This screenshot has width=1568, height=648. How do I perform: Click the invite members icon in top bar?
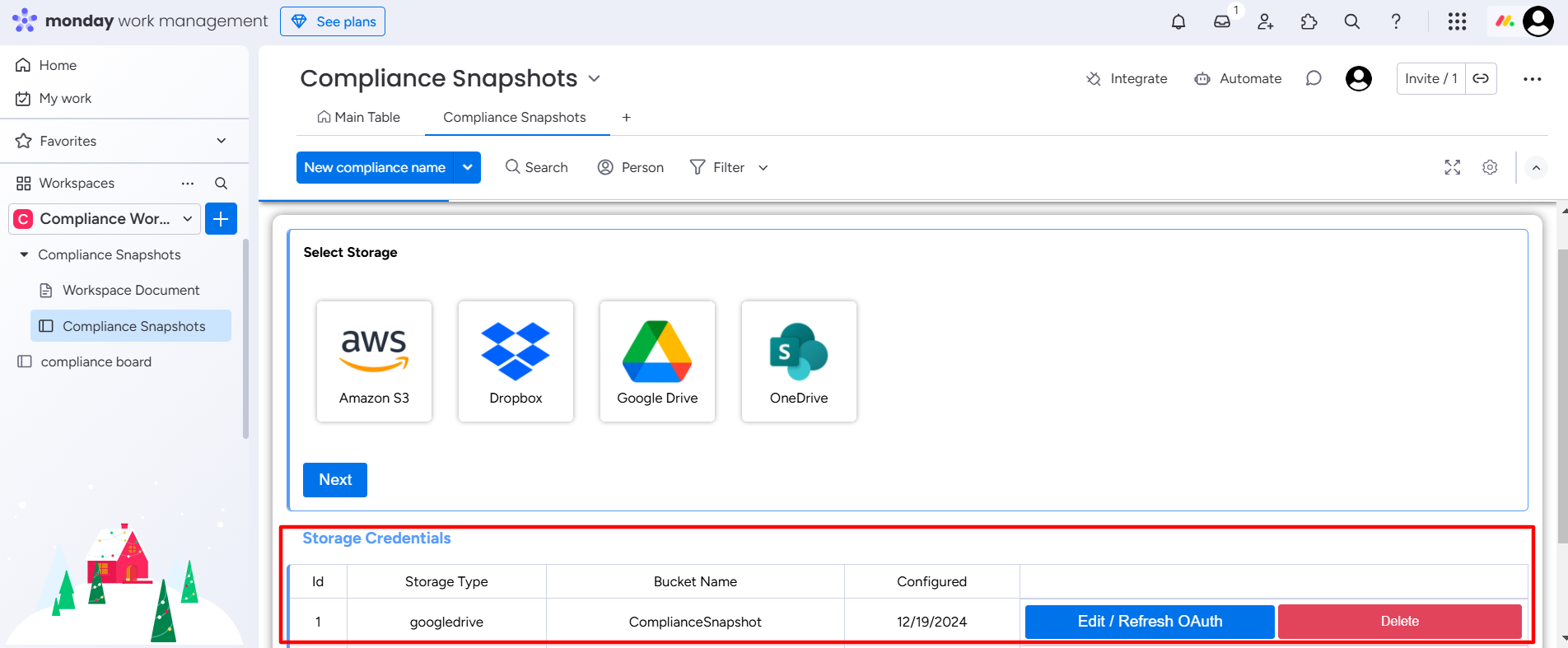point(1266,21)
